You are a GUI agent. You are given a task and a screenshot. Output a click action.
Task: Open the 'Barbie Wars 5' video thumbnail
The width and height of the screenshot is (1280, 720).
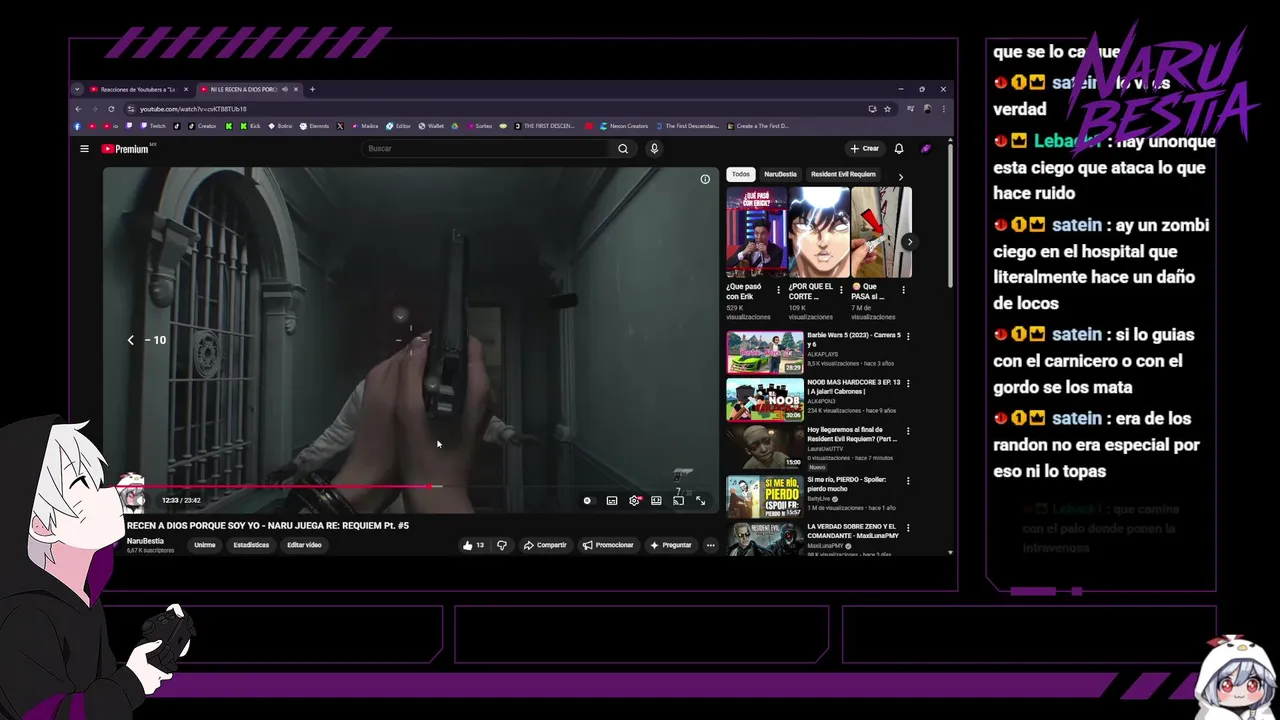tap(765, 352)
